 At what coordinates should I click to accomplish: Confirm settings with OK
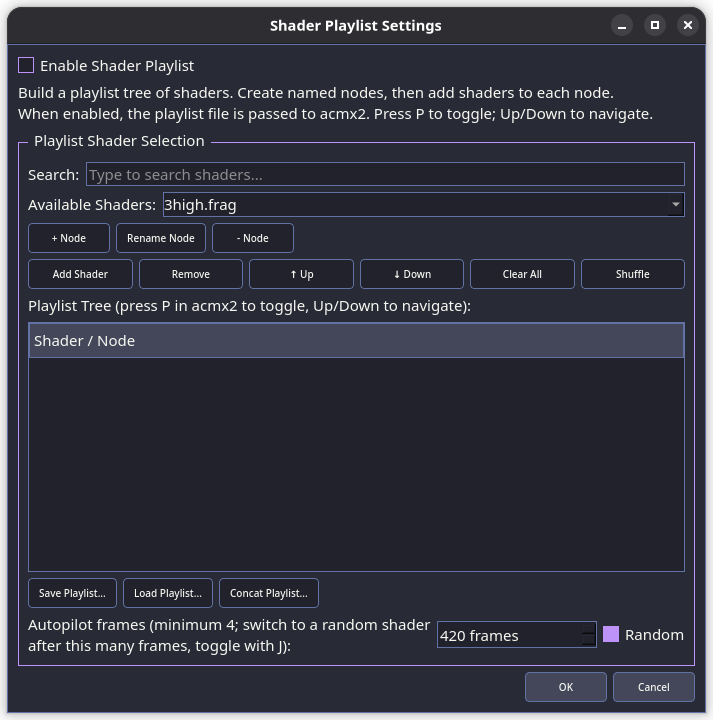click(x=566, y=687)
